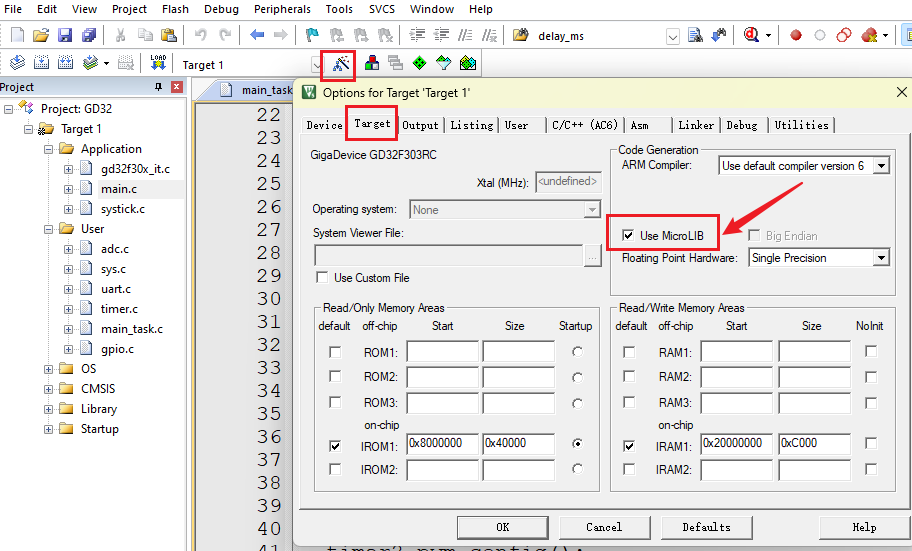Open ARM Compiler version dropdown

point(882,166)
